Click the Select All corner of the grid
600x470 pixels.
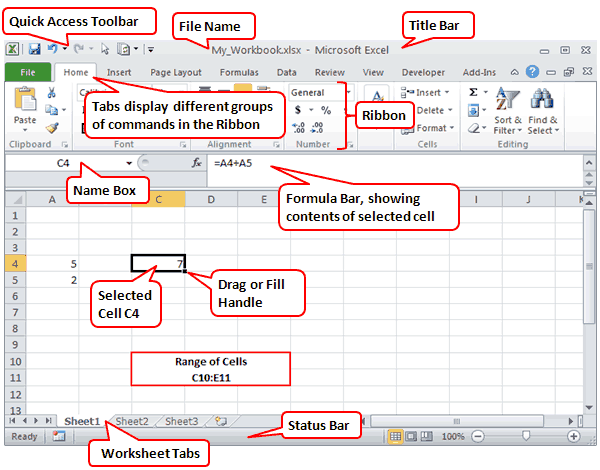point(16,199)
